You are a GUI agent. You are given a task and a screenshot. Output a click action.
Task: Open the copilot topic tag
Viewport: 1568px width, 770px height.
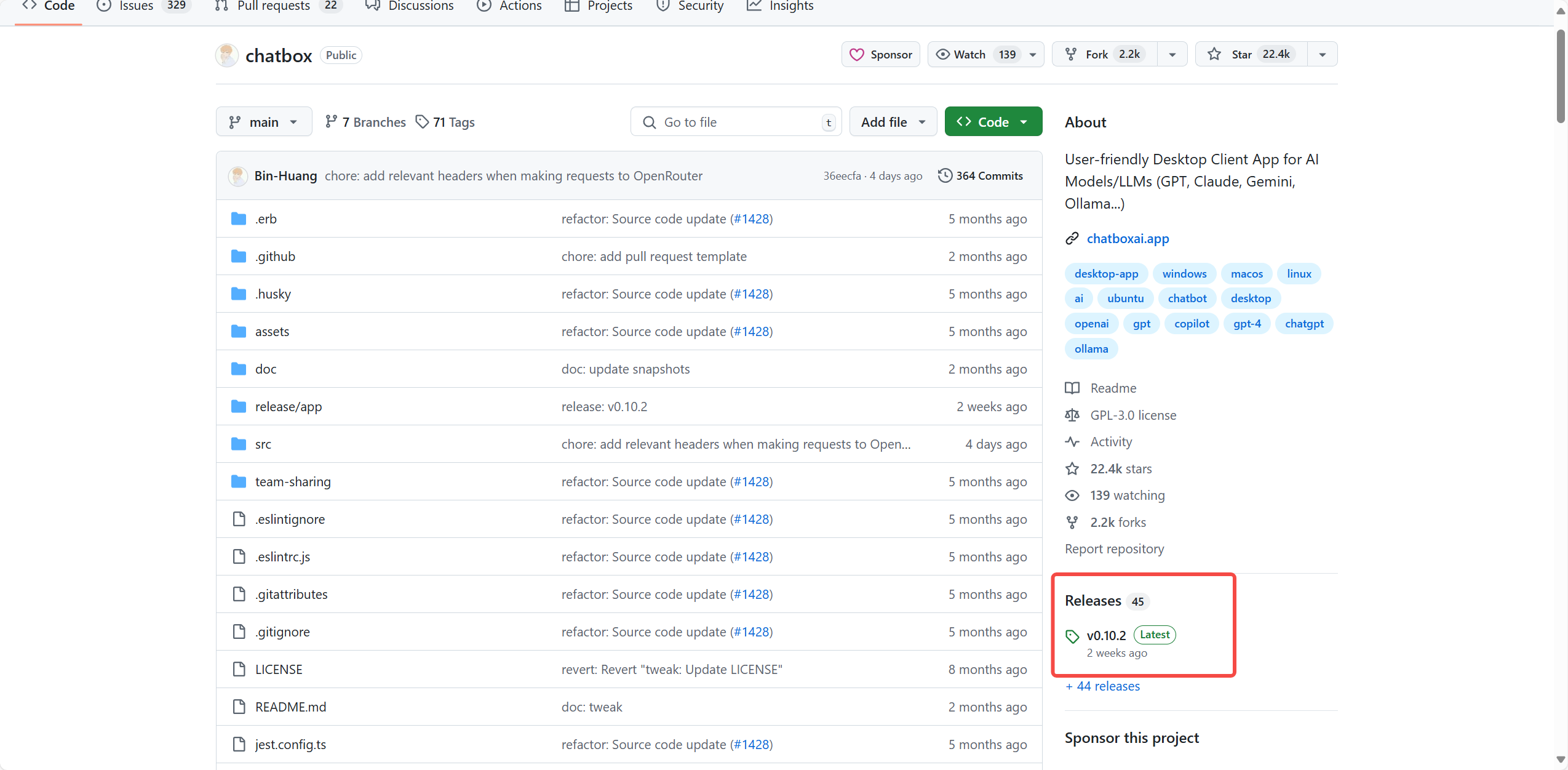tap(1191, 324)
